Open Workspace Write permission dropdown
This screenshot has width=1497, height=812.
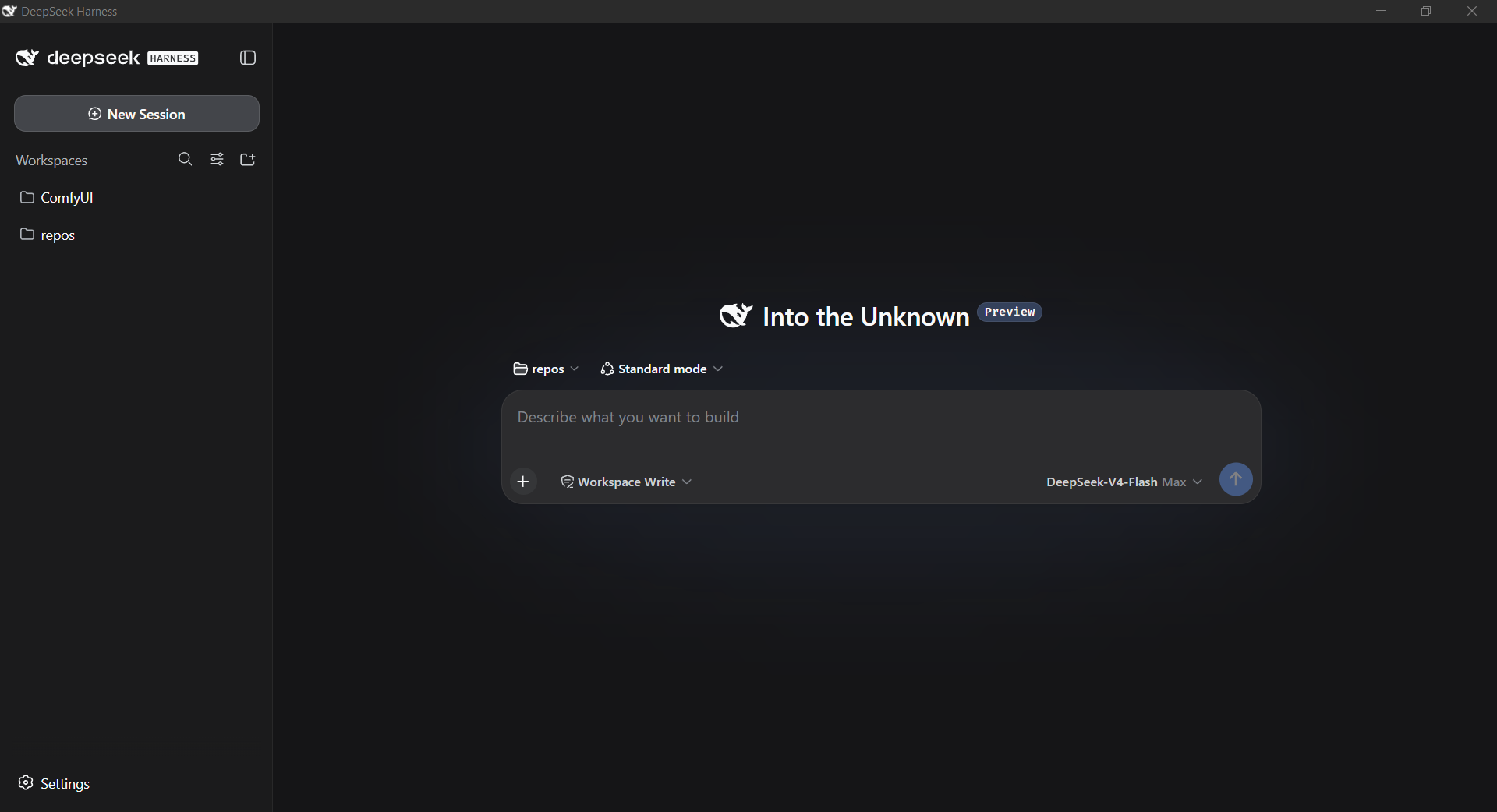pyautogui.click(x=626, y=482)
